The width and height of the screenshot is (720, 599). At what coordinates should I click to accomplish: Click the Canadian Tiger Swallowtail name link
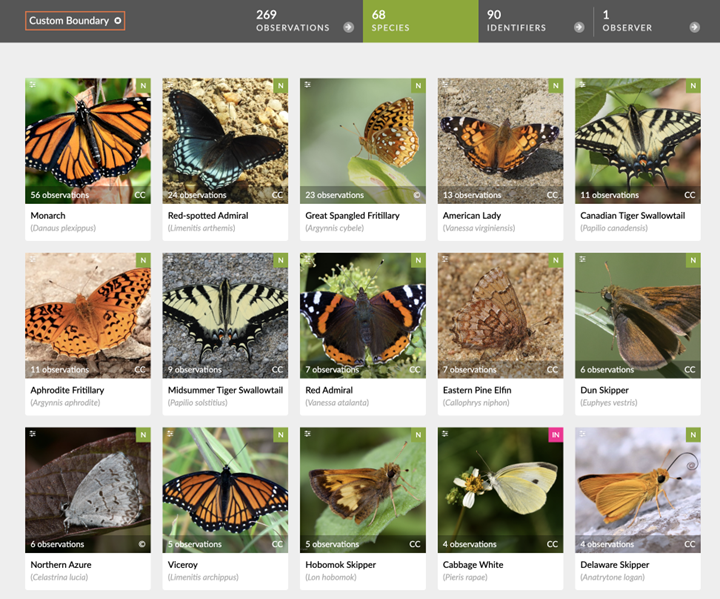(x=632, y=216)
